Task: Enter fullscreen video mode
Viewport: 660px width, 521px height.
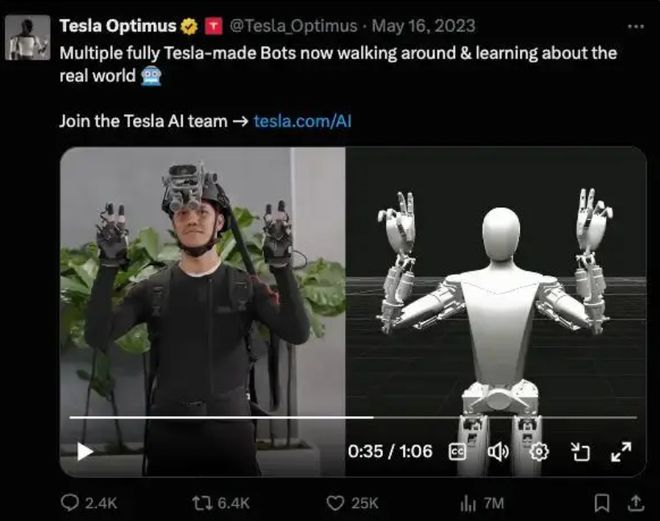Action: tap(621, 452)
